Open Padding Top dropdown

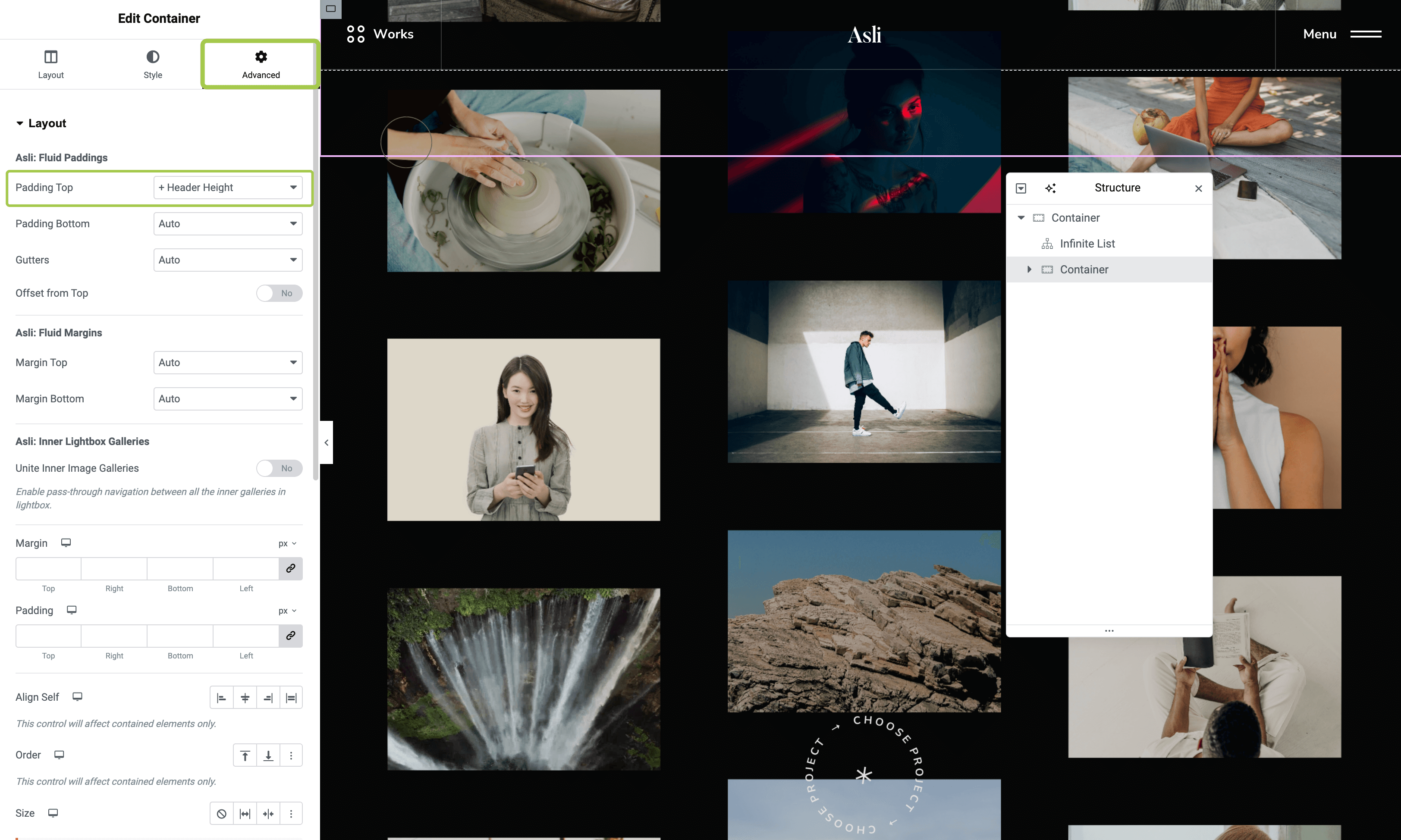[x=228, y=187]
